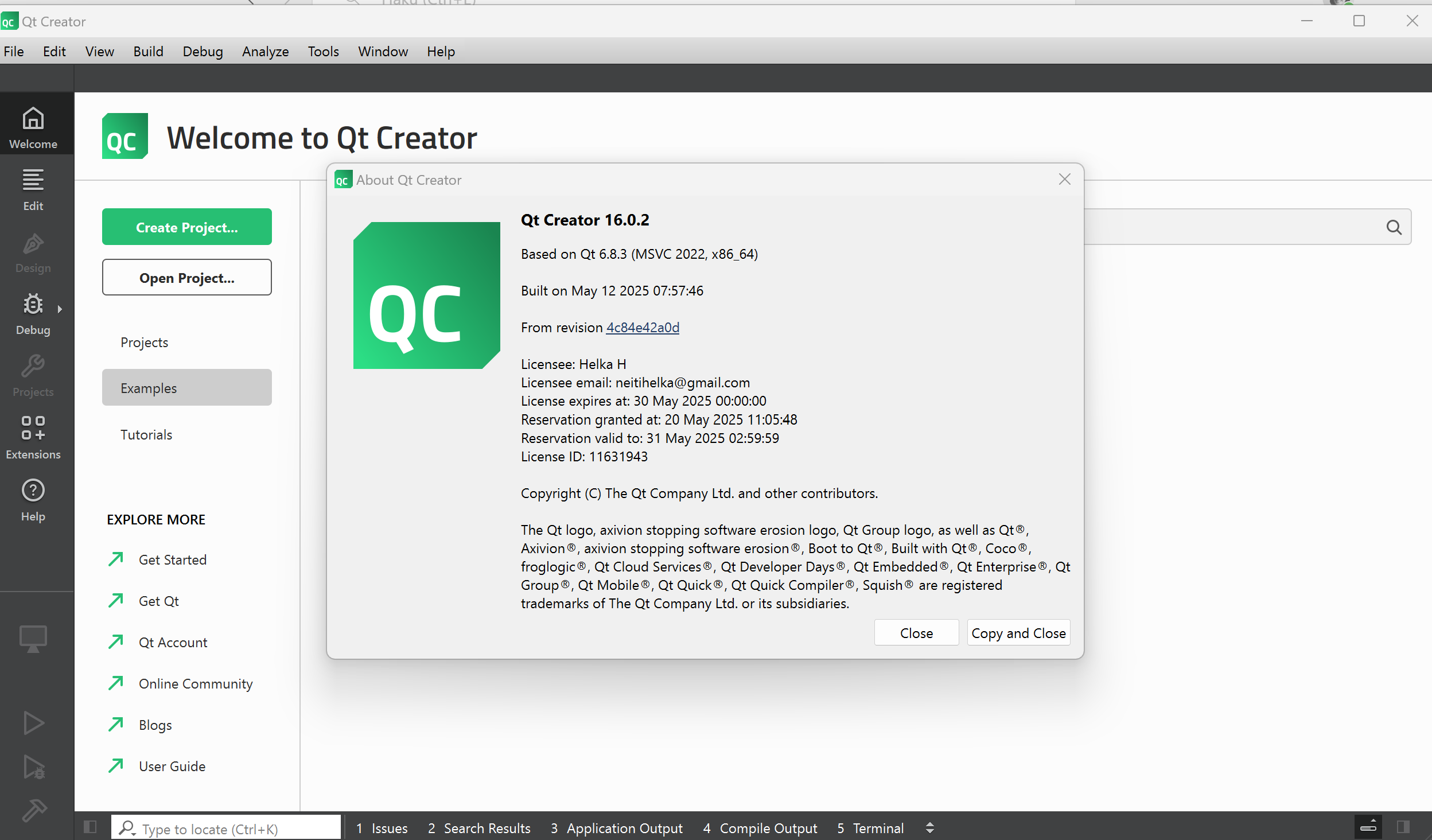
Task: Toggle the progress details button
Action: coord(1368,827)
